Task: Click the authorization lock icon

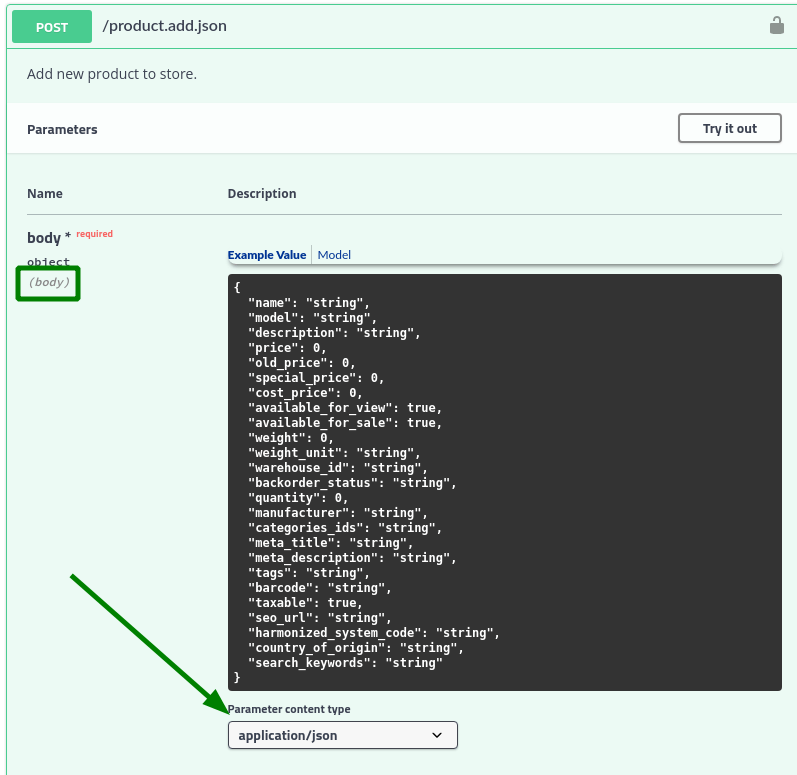Action: pos(776,25)
